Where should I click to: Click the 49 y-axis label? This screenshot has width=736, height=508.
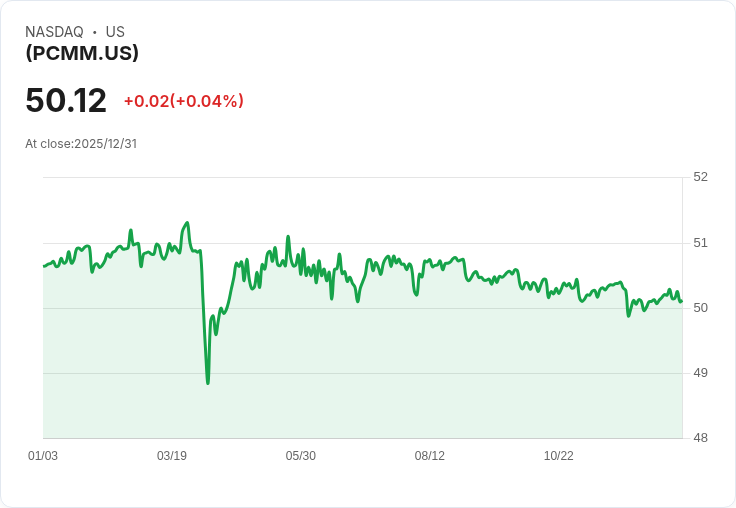(x=700, y=372)
